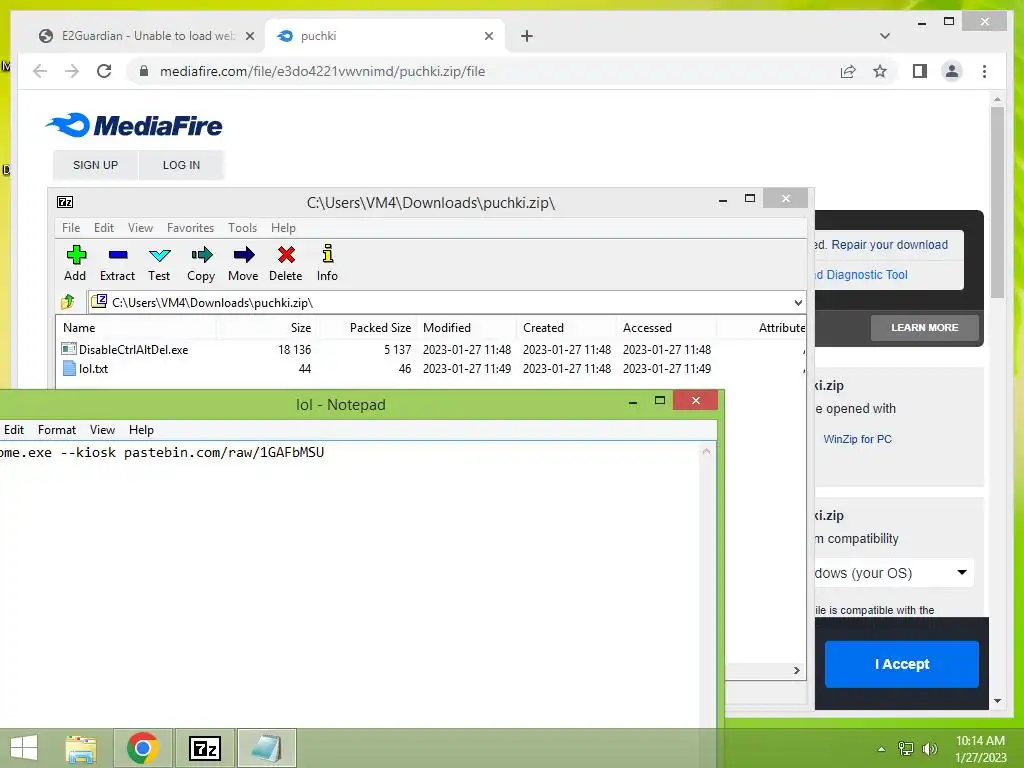View site information padlock icon
This screenshot has width=1024, height=768.
pos(144,71)
